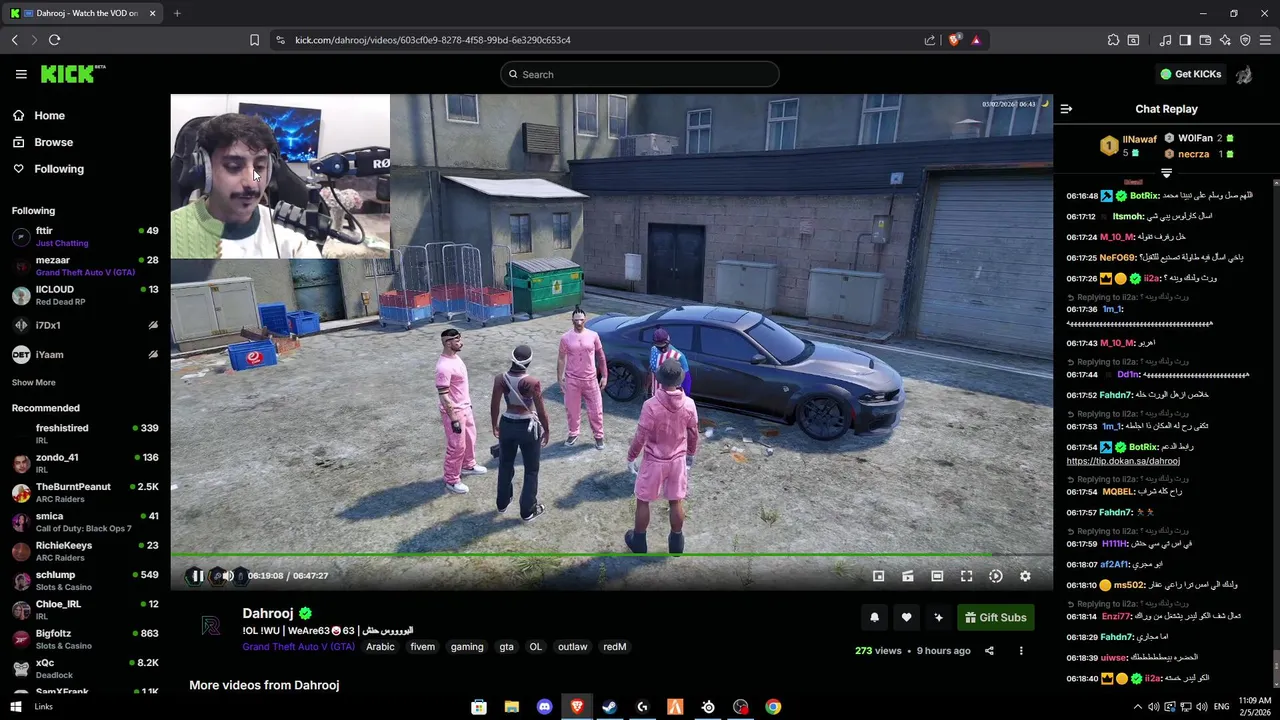Bookmark this page
This screenshot has width=1280, height=720.
pyautogui.click(x=254, y=40)
